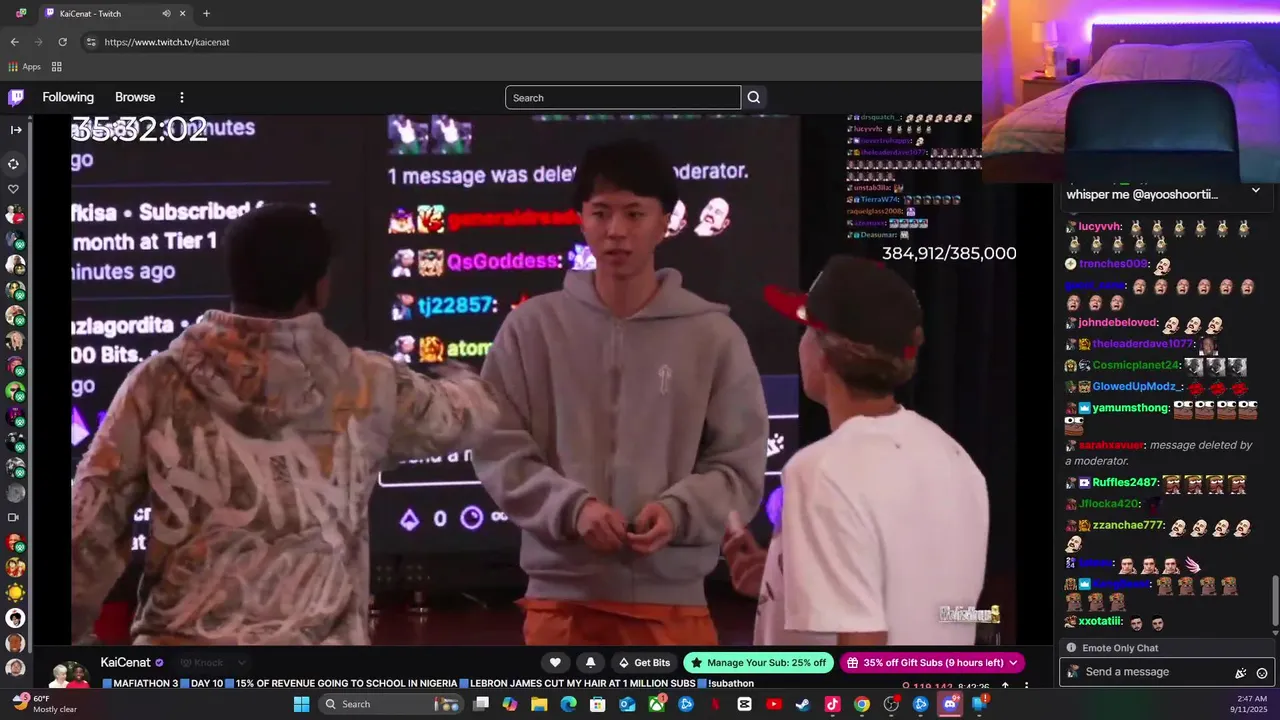
Task: Click username Ruffles2487 in chat
Action: [x=1125, y=482]
